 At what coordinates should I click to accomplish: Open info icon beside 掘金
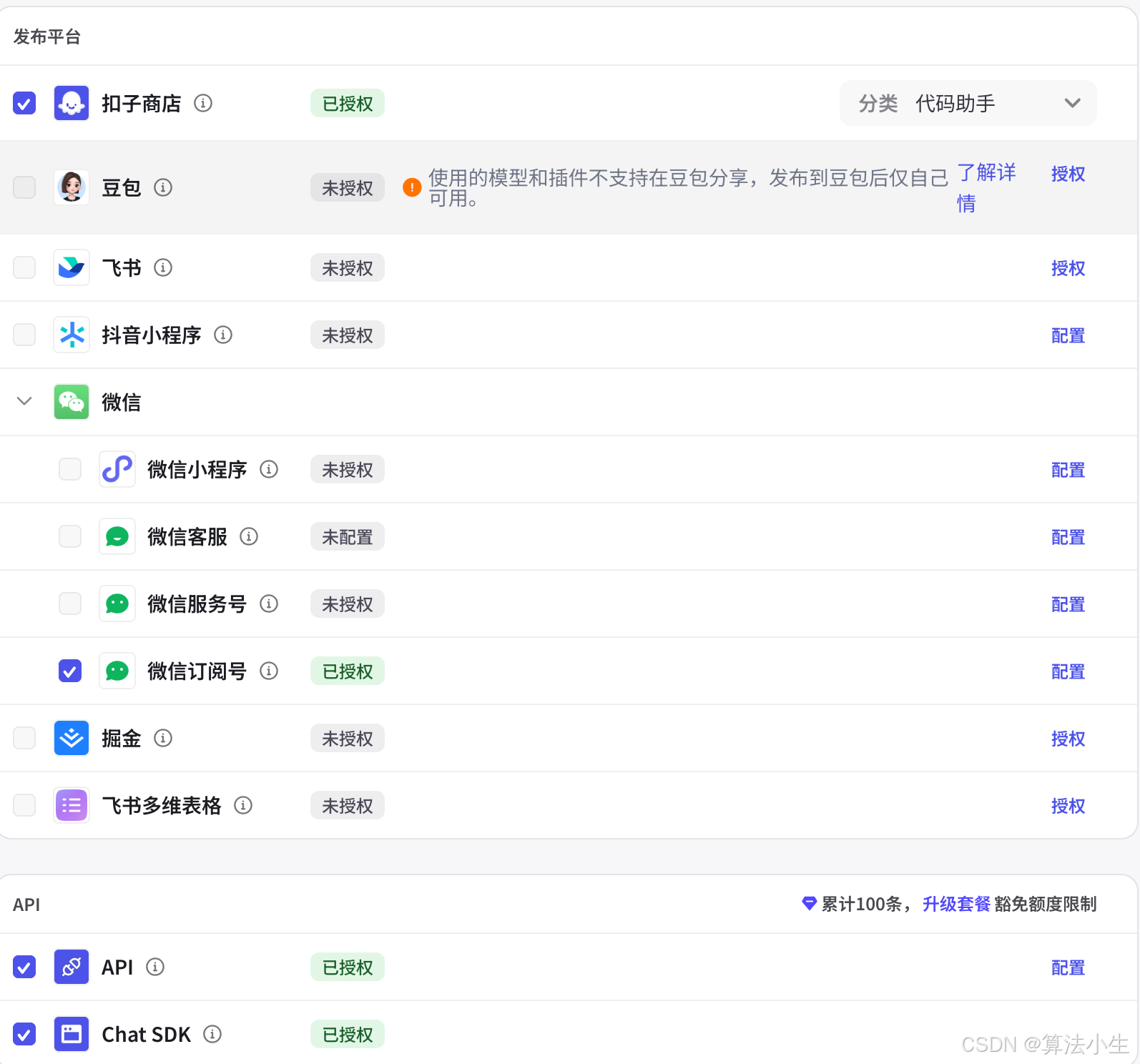163,738
